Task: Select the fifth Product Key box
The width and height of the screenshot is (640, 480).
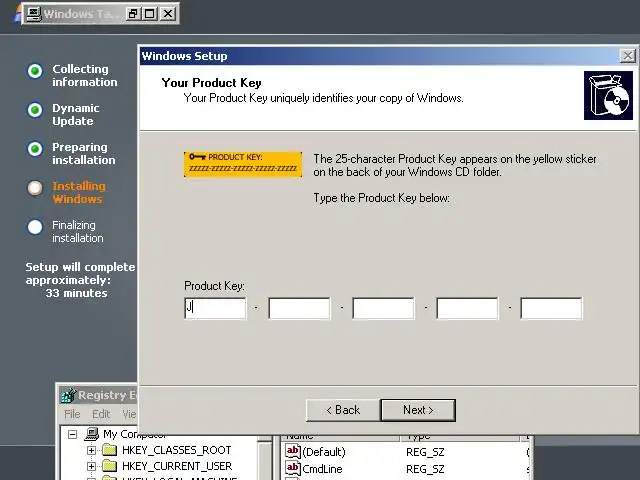Action: pos(551,308)
